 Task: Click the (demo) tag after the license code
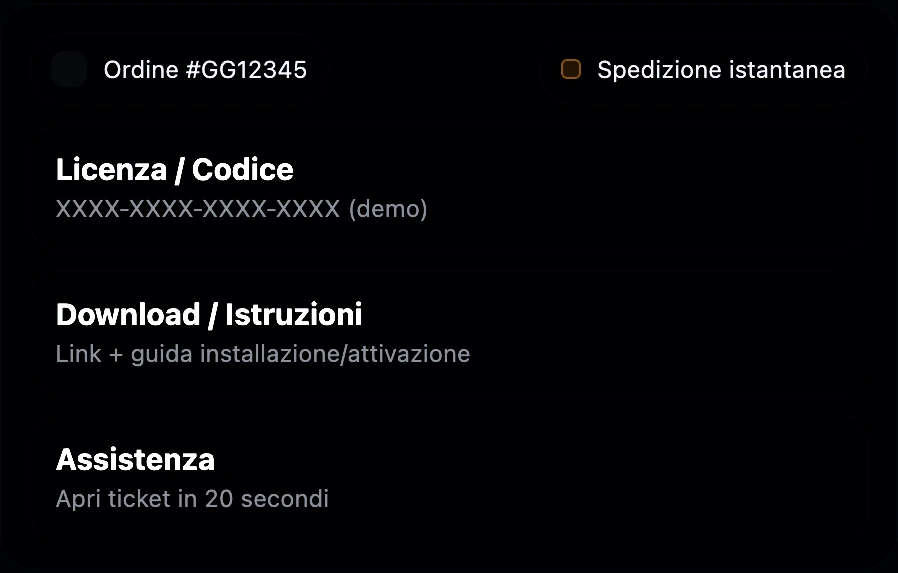388,210
